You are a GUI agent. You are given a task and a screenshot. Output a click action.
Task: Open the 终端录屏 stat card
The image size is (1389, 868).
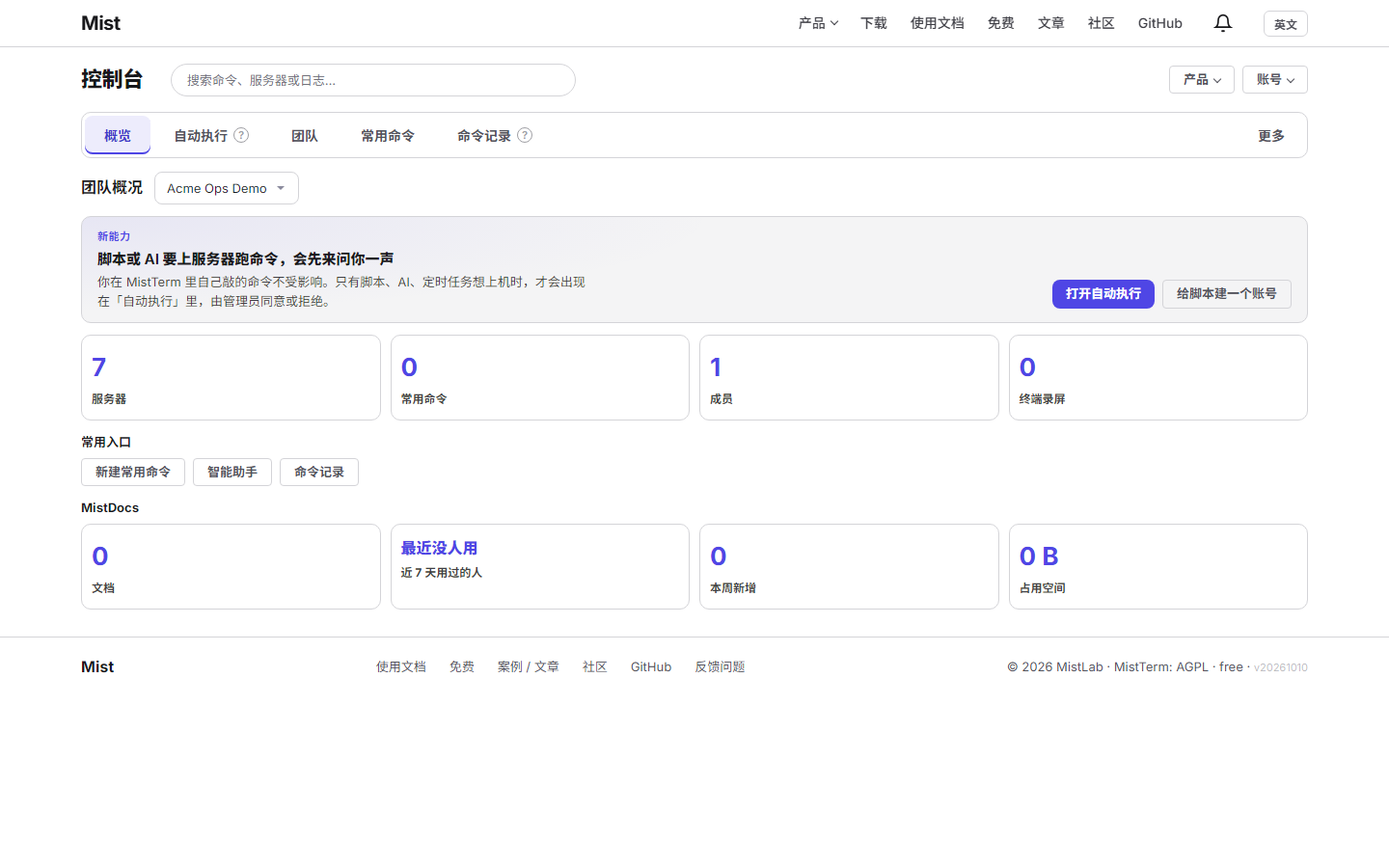pos(1158,378)
